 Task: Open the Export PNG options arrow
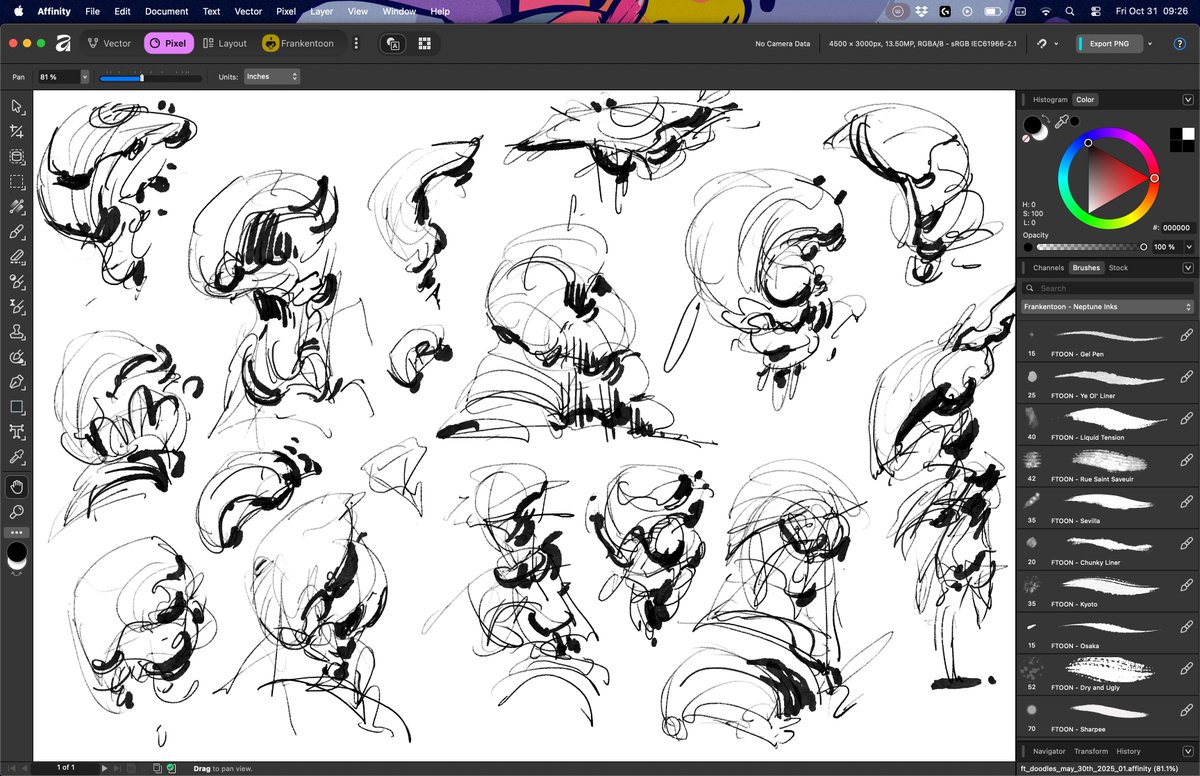pos(1150,44)
